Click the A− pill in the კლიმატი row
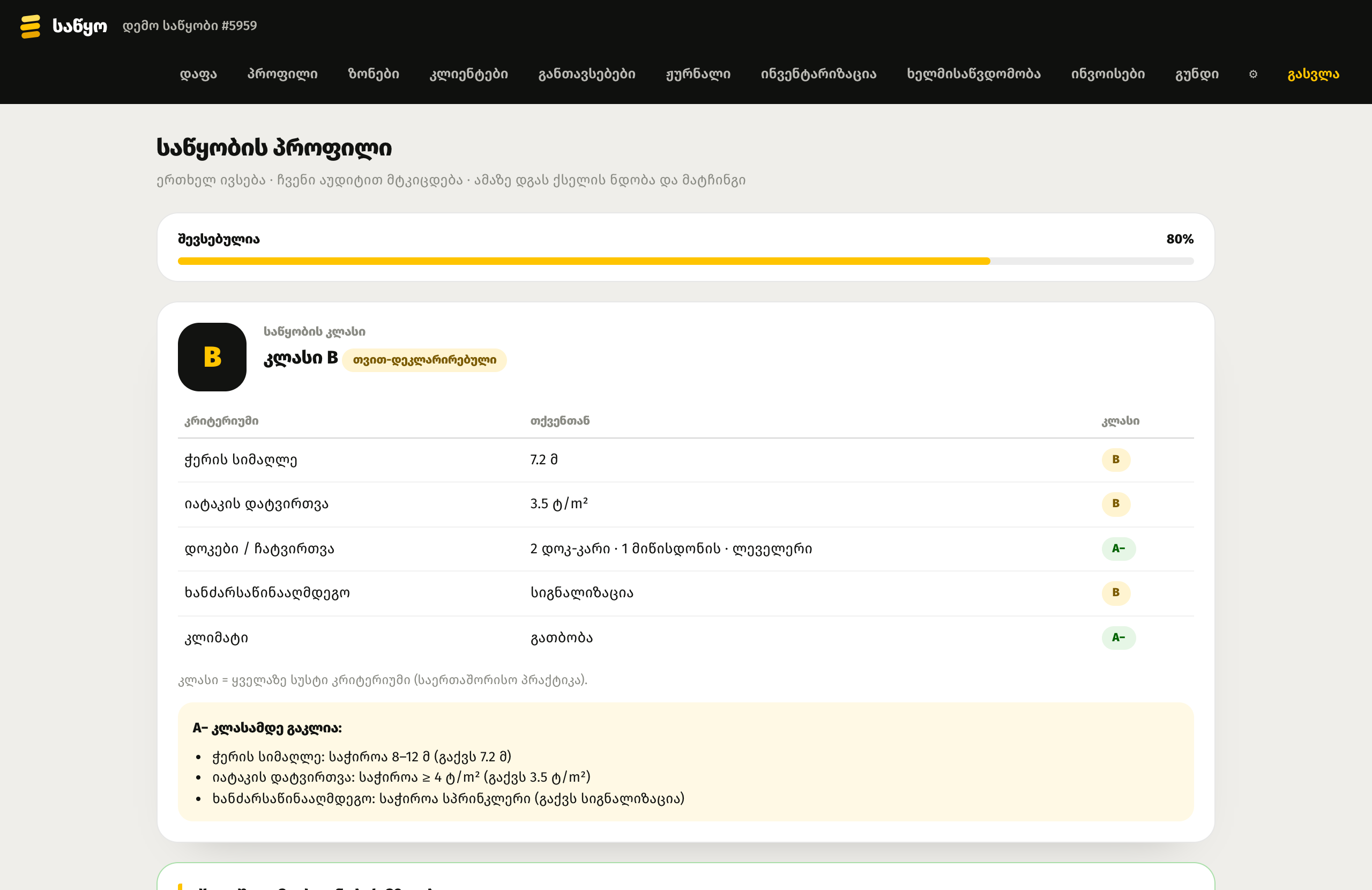This screenshot has width=1372, height=890. click(1119, 637)
